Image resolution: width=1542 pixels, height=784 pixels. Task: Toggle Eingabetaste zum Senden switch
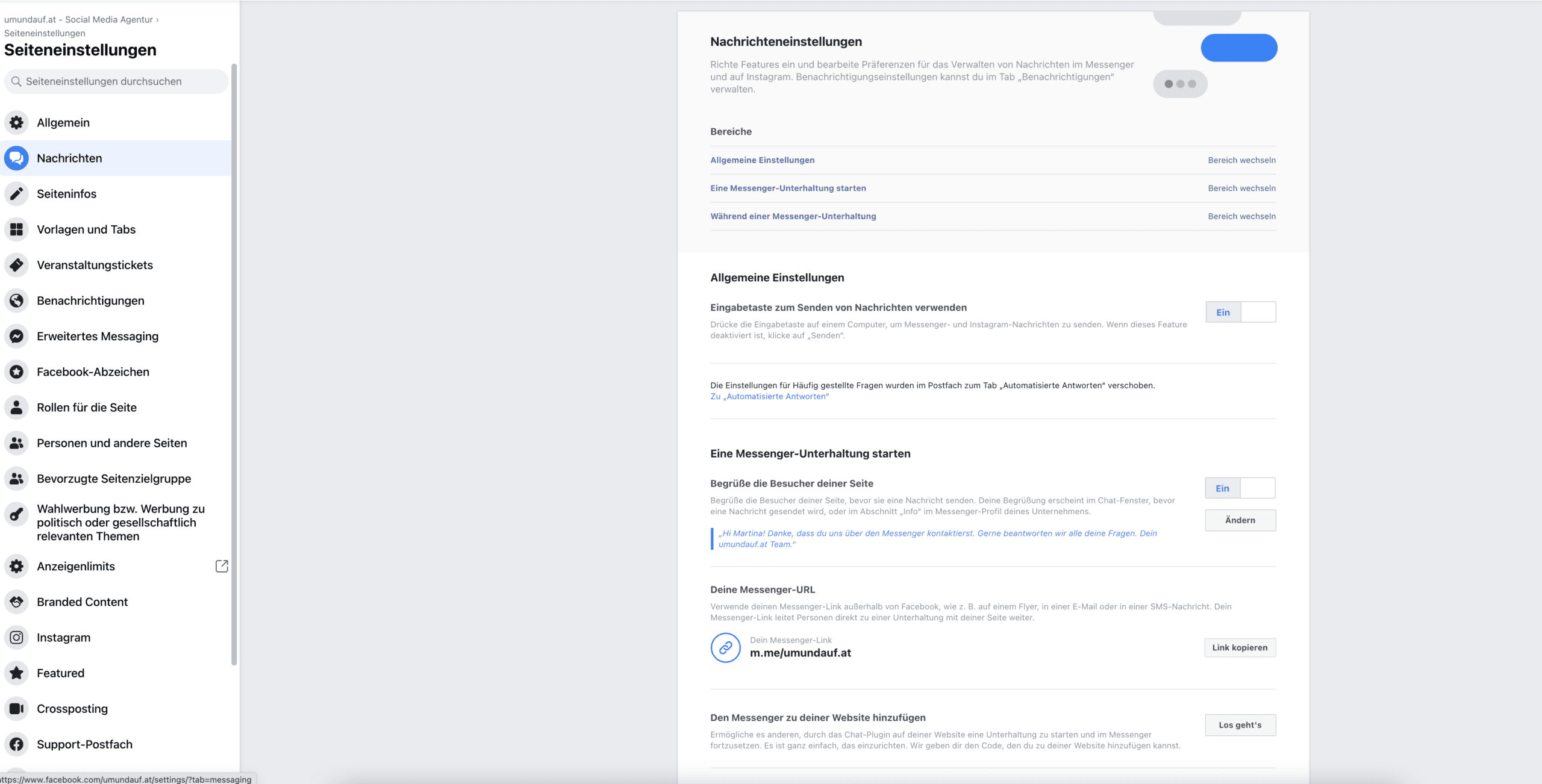point(1241,312)
